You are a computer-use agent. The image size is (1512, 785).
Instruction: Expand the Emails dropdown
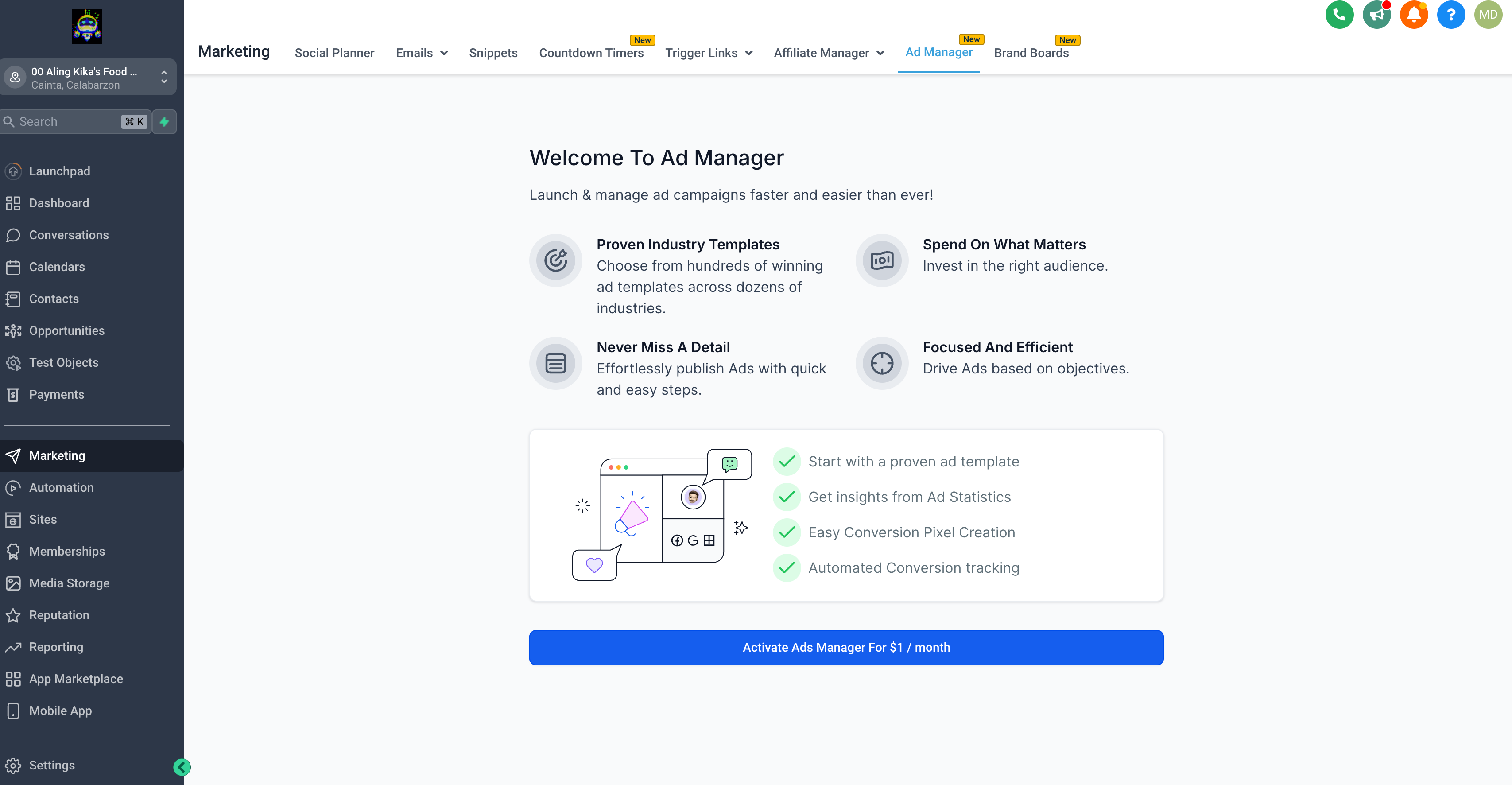point(422,53)
